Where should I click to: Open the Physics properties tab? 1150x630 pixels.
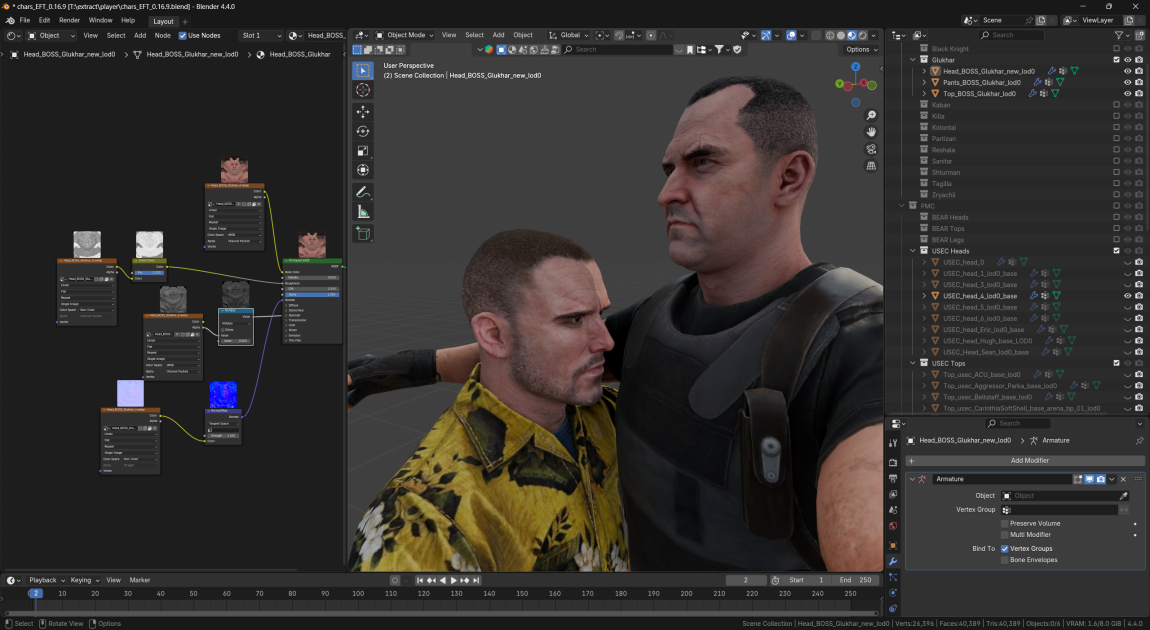click(893, 593)
